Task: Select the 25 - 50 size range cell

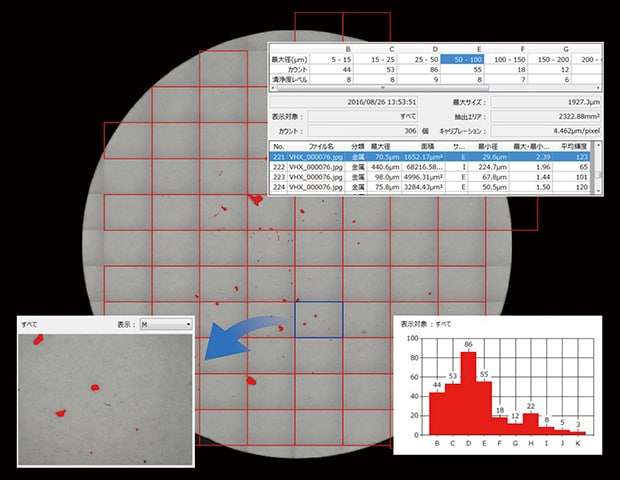Action: coord(418,60)
